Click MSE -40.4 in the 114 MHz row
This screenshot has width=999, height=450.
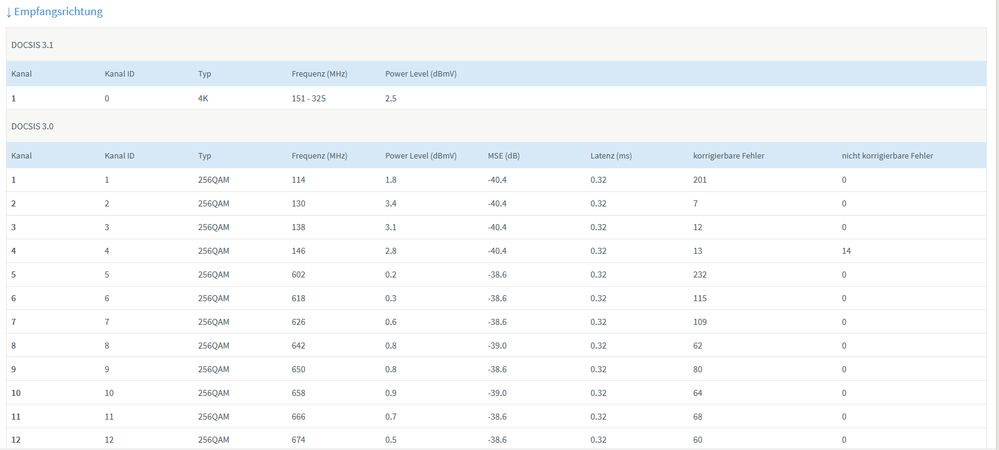pos(498,180)
